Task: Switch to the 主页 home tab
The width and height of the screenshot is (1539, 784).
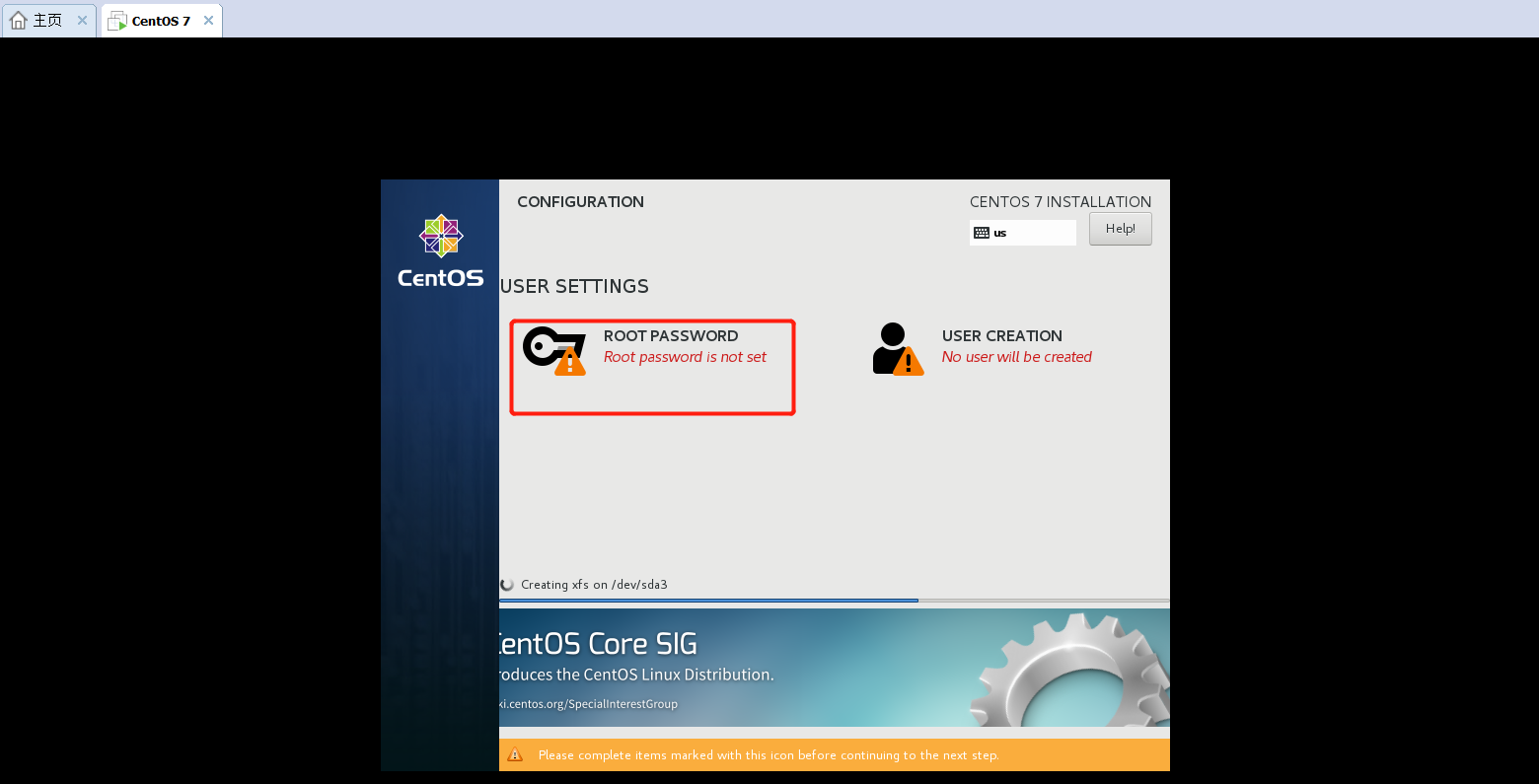Action: point(48,20)
